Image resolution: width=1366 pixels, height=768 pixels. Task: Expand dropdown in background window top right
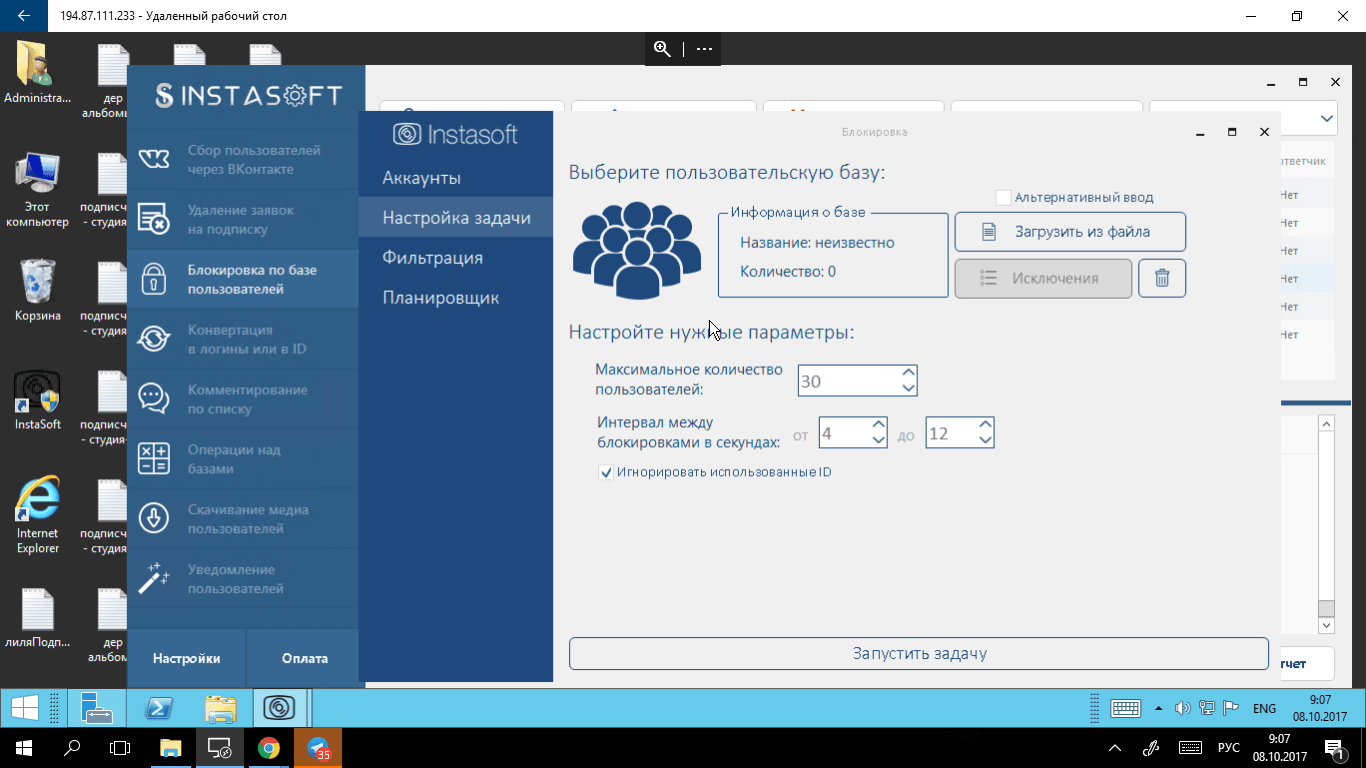coord(1326,118)
